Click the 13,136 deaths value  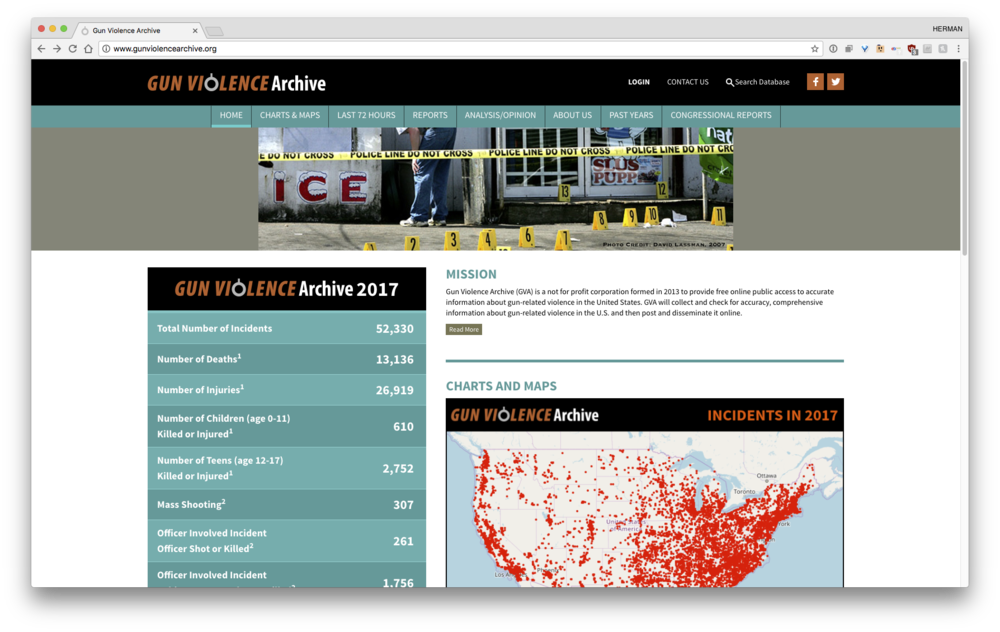coord(394,360)
